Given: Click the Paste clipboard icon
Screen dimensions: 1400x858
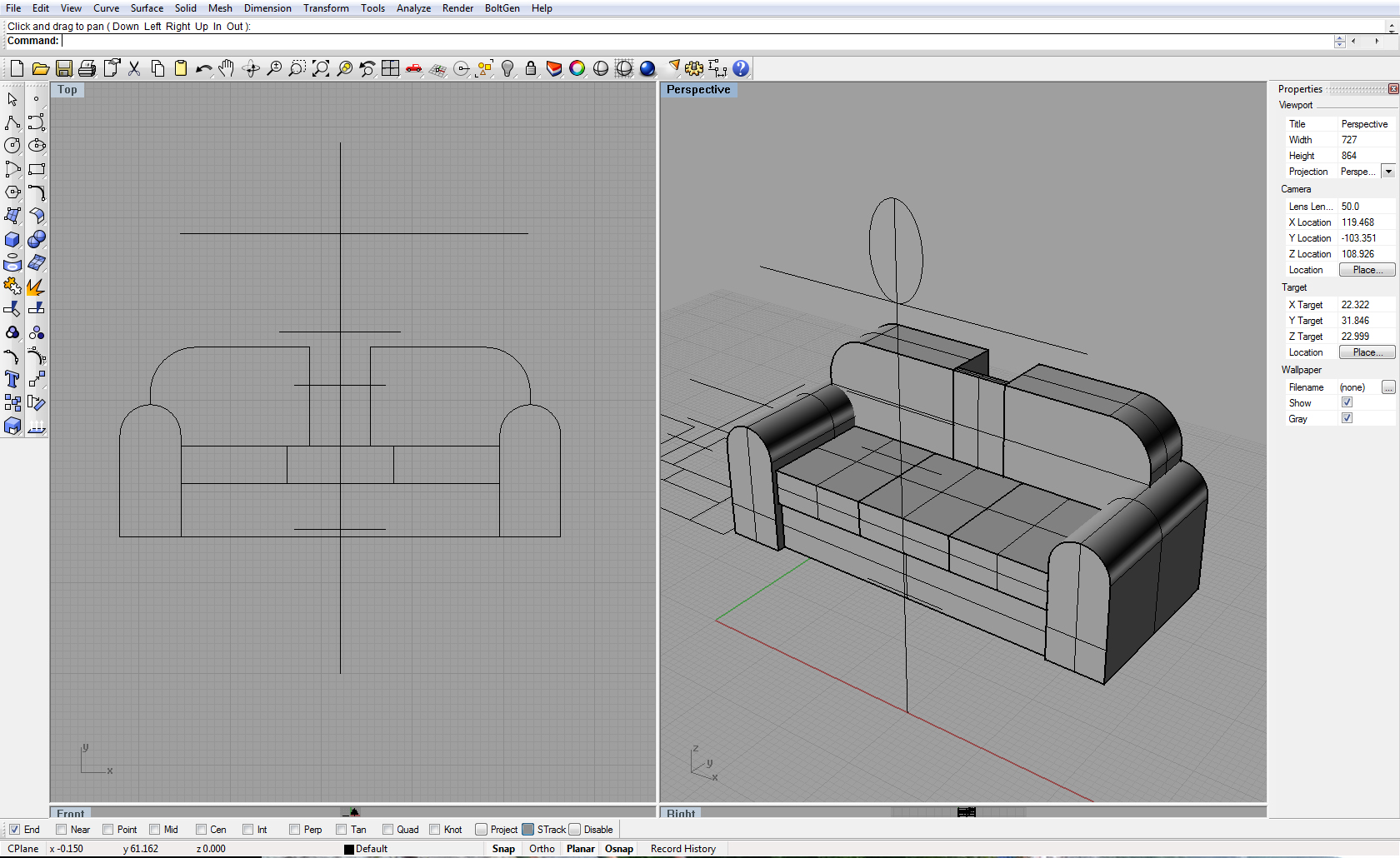Looking at the screenshot, I should (181, 68).
